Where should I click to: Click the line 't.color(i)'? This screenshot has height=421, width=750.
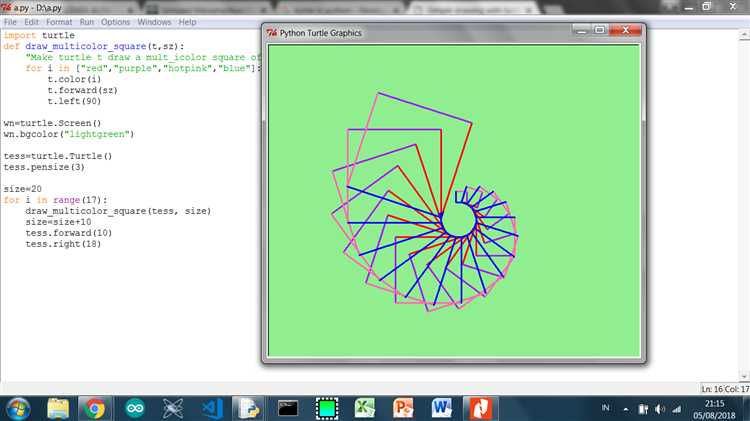74,79
